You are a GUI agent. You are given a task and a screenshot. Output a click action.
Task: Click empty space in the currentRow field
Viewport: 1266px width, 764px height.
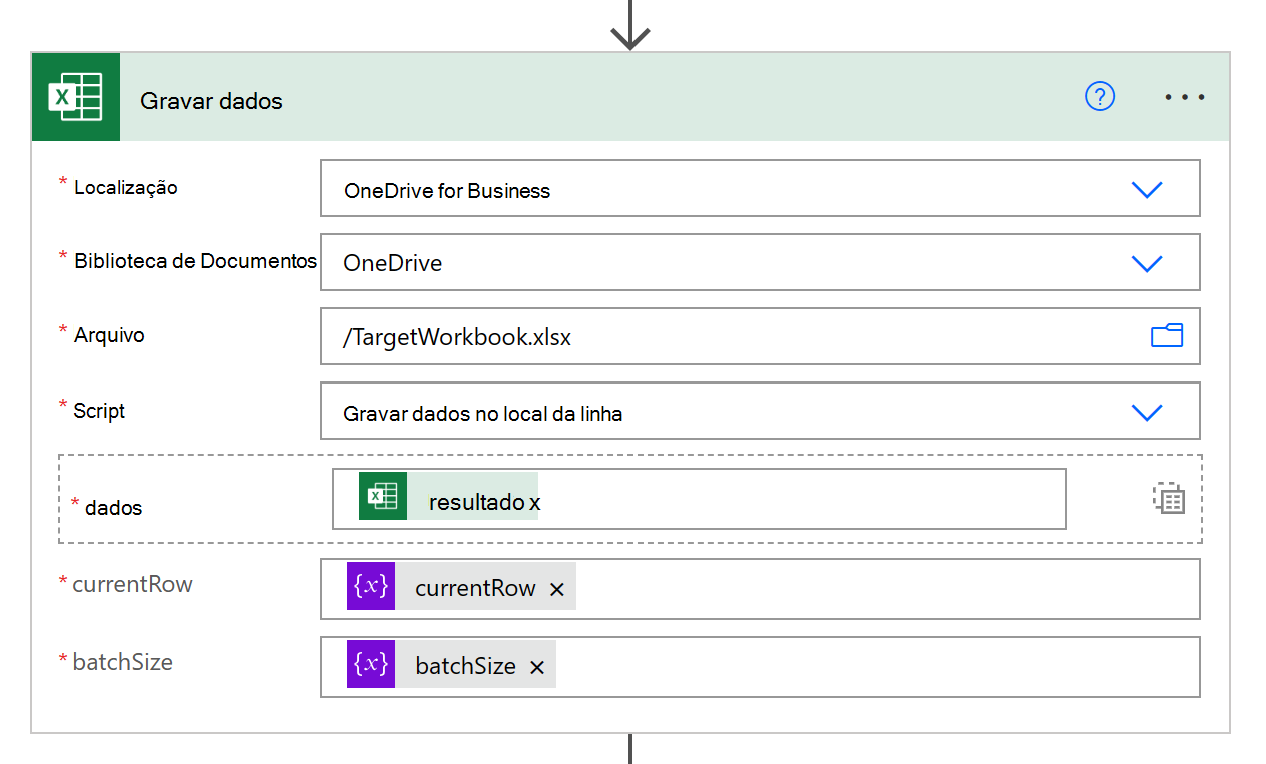(880, 589)
